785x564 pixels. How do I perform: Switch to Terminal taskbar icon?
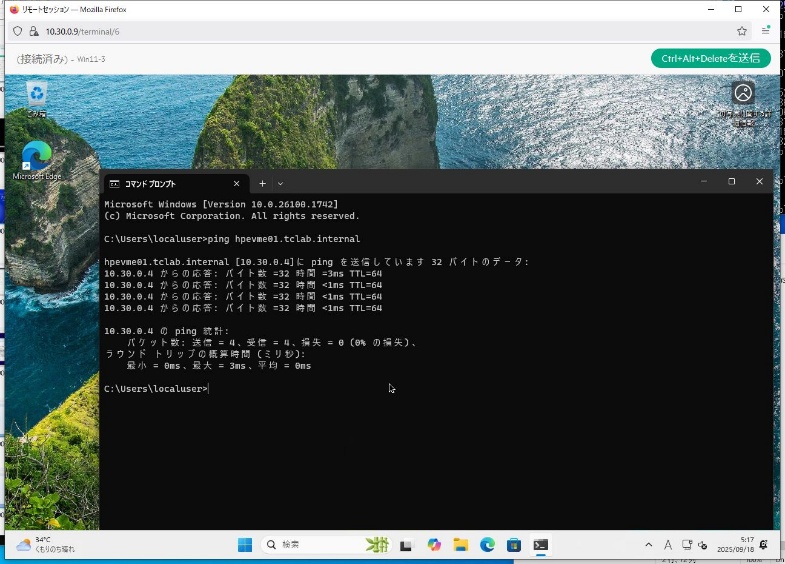click(541, 545)
